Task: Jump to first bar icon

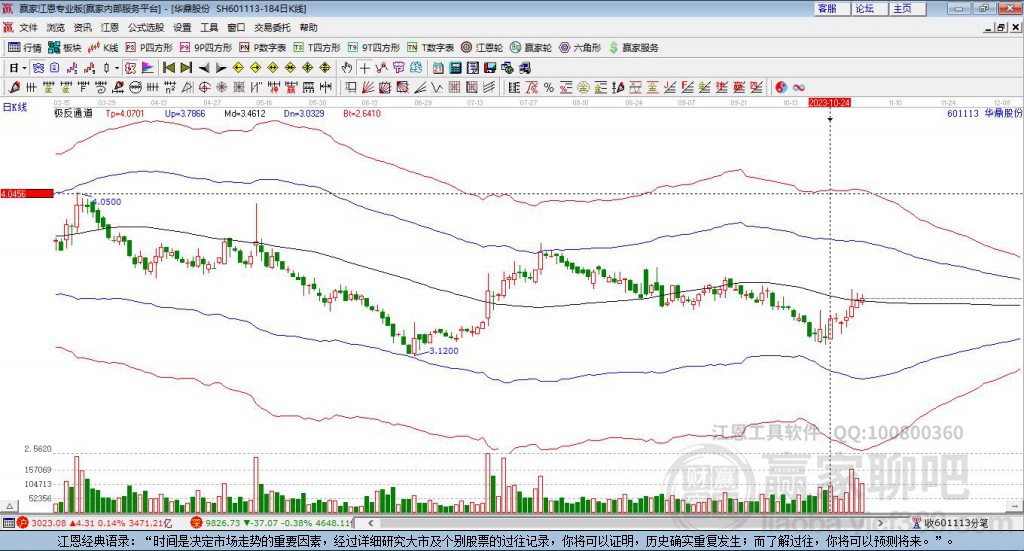Action: click(168, 68)
